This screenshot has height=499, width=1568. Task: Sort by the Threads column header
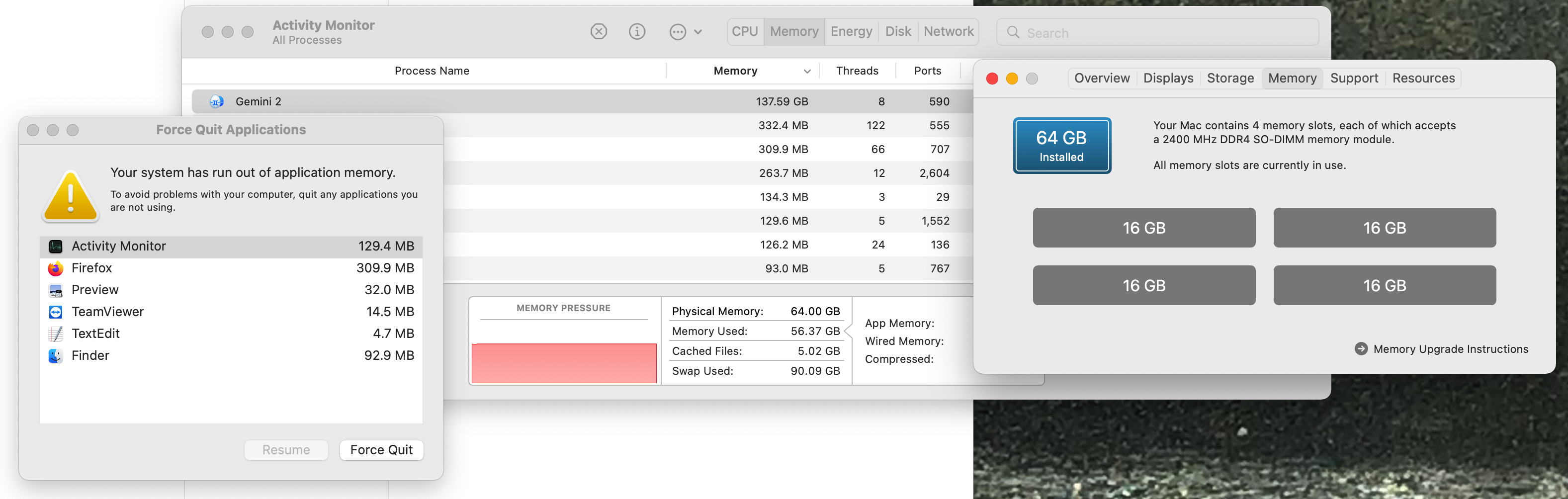857,71
